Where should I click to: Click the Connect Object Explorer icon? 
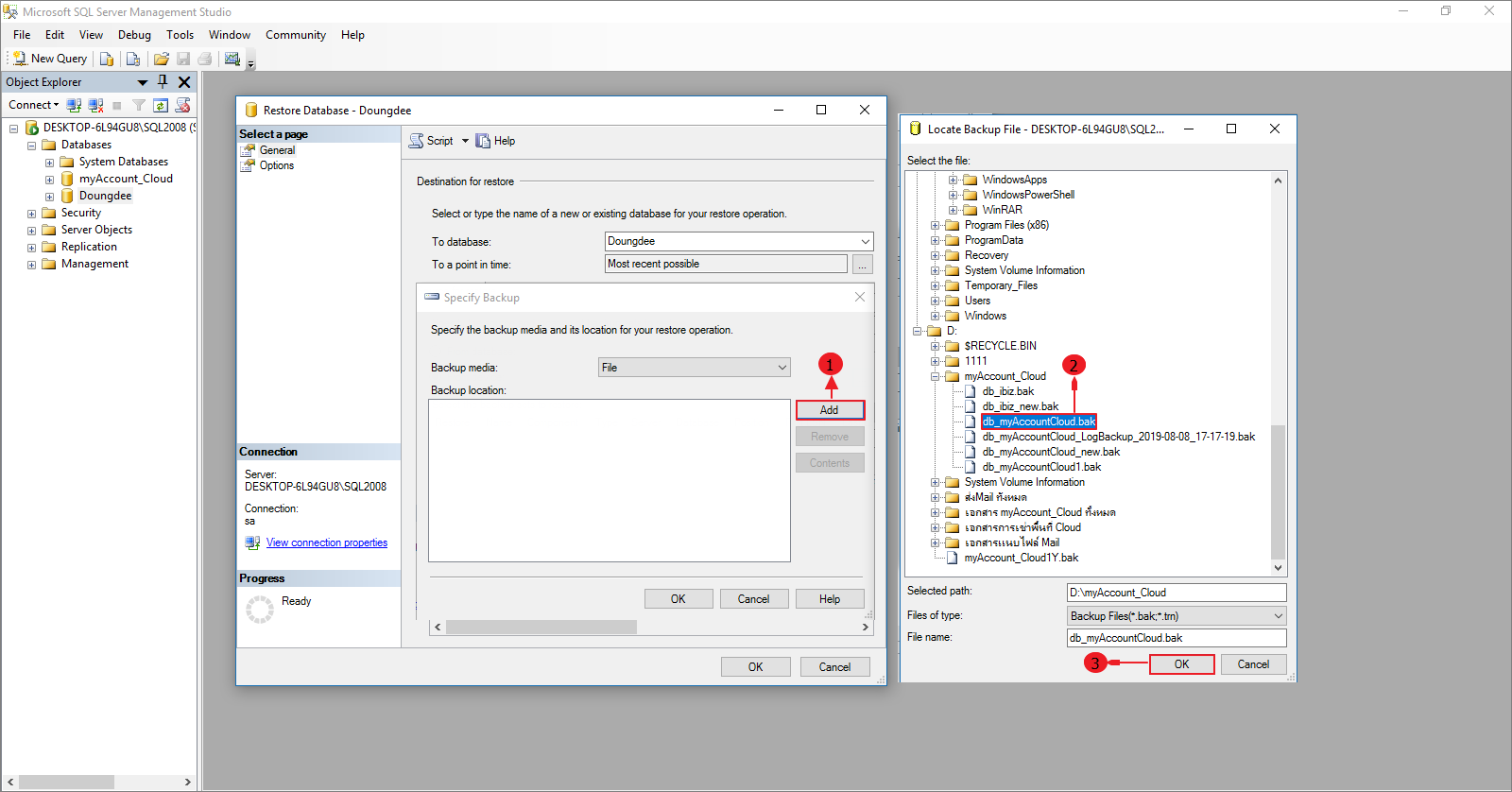click(x=74, y=105)
